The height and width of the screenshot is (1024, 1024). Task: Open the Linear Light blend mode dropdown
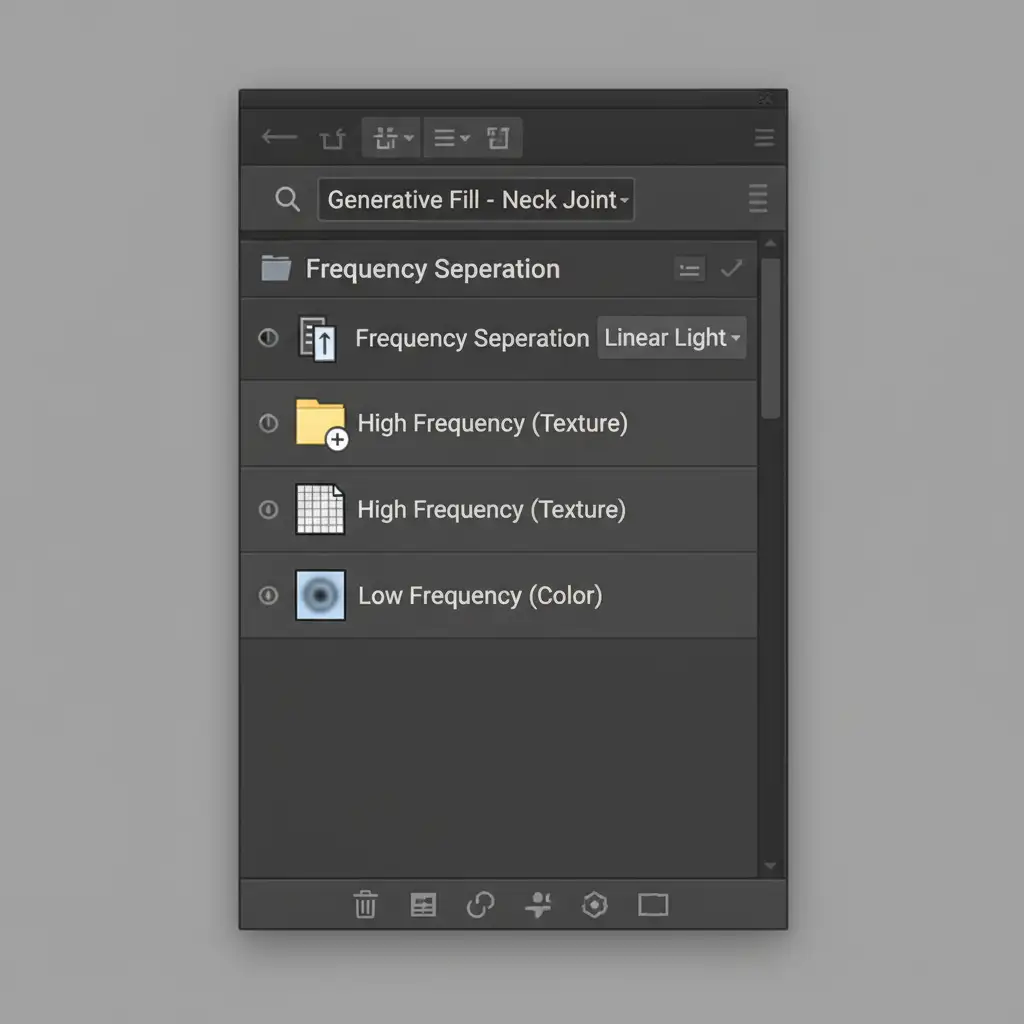pyautogui.click(x=672, y=338)
